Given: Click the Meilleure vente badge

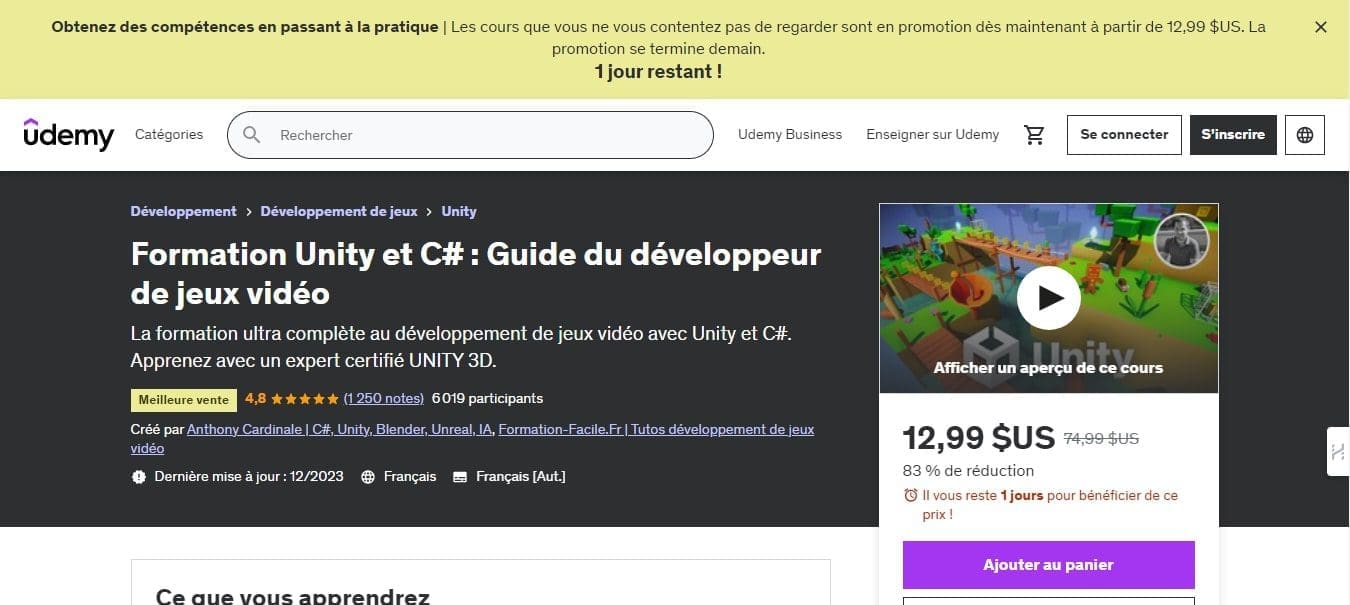Looking at the screenshot, I should click(184, 400).
